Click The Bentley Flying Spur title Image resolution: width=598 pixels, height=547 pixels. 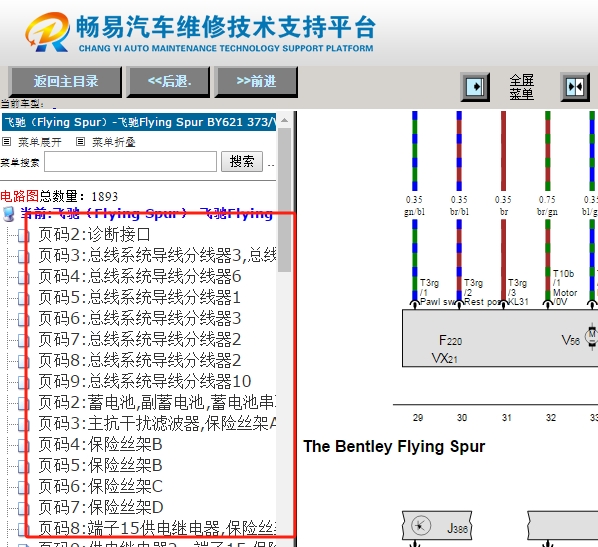click(x=394, y=447)
